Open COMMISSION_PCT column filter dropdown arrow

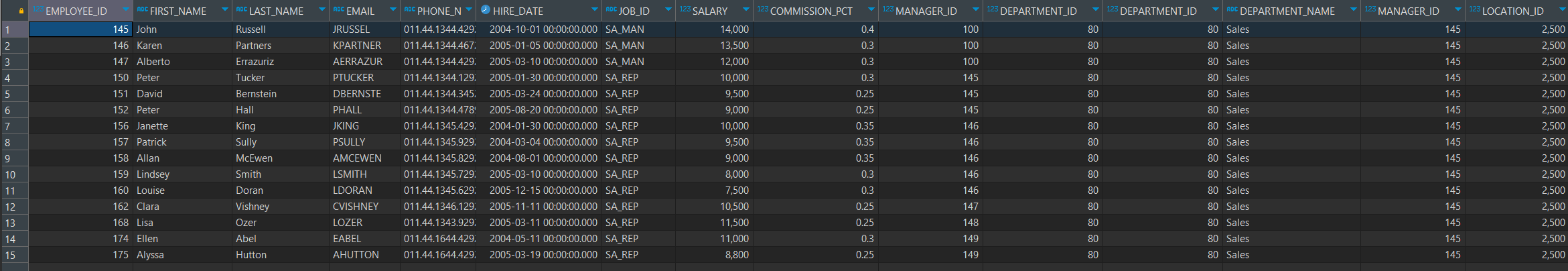click(x=871, y=11)
